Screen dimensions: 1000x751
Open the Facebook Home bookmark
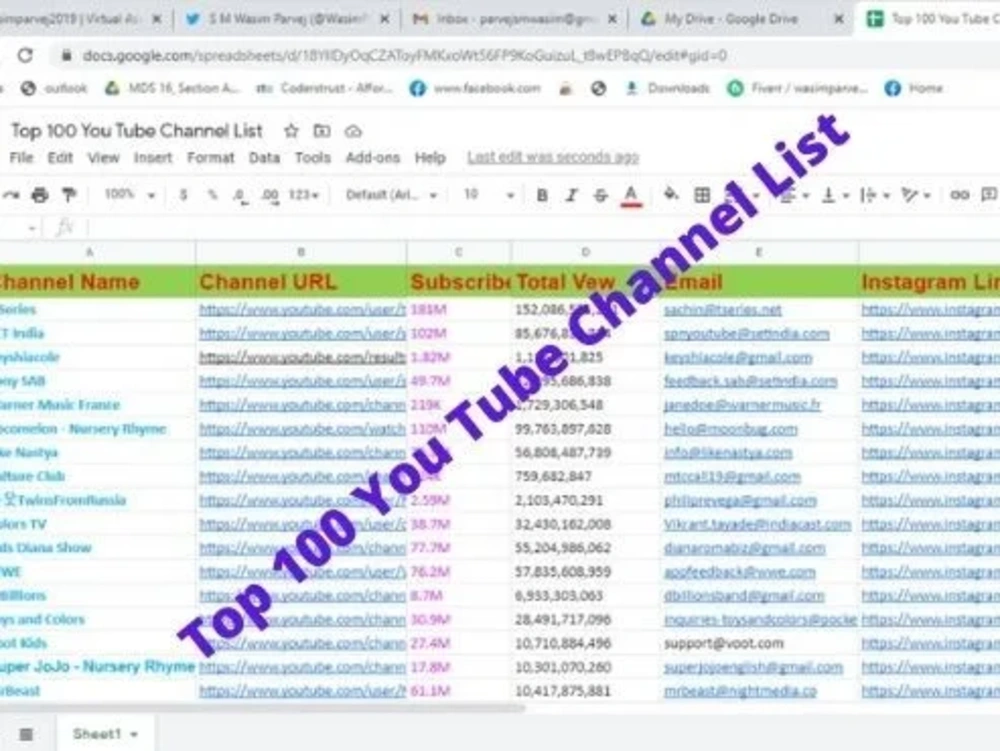point(914,89)
